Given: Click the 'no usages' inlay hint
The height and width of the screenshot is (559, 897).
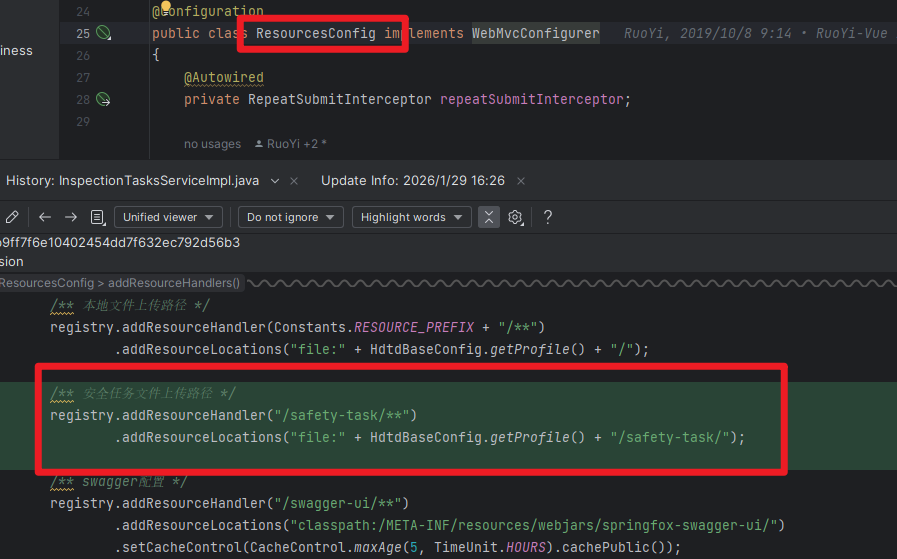Looking at the screenshot, I should click(x=212, y=144).
